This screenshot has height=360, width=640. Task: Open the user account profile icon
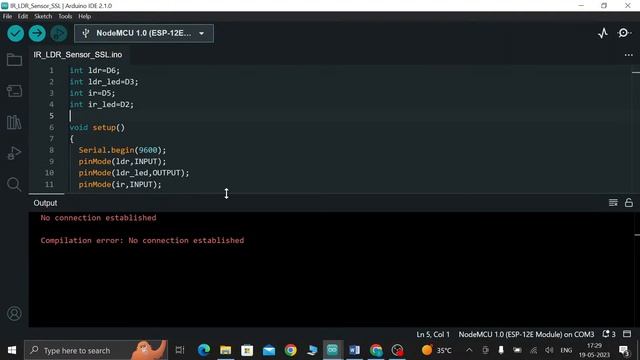[x=14, y=313]
